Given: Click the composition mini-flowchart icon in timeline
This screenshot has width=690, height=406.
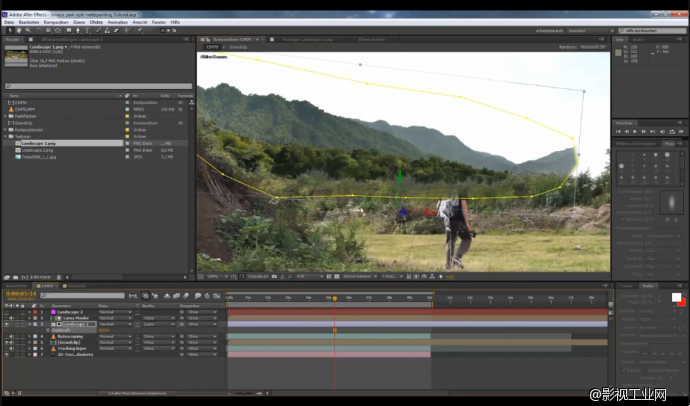Looking at the screenshot, I should (133, 296).
